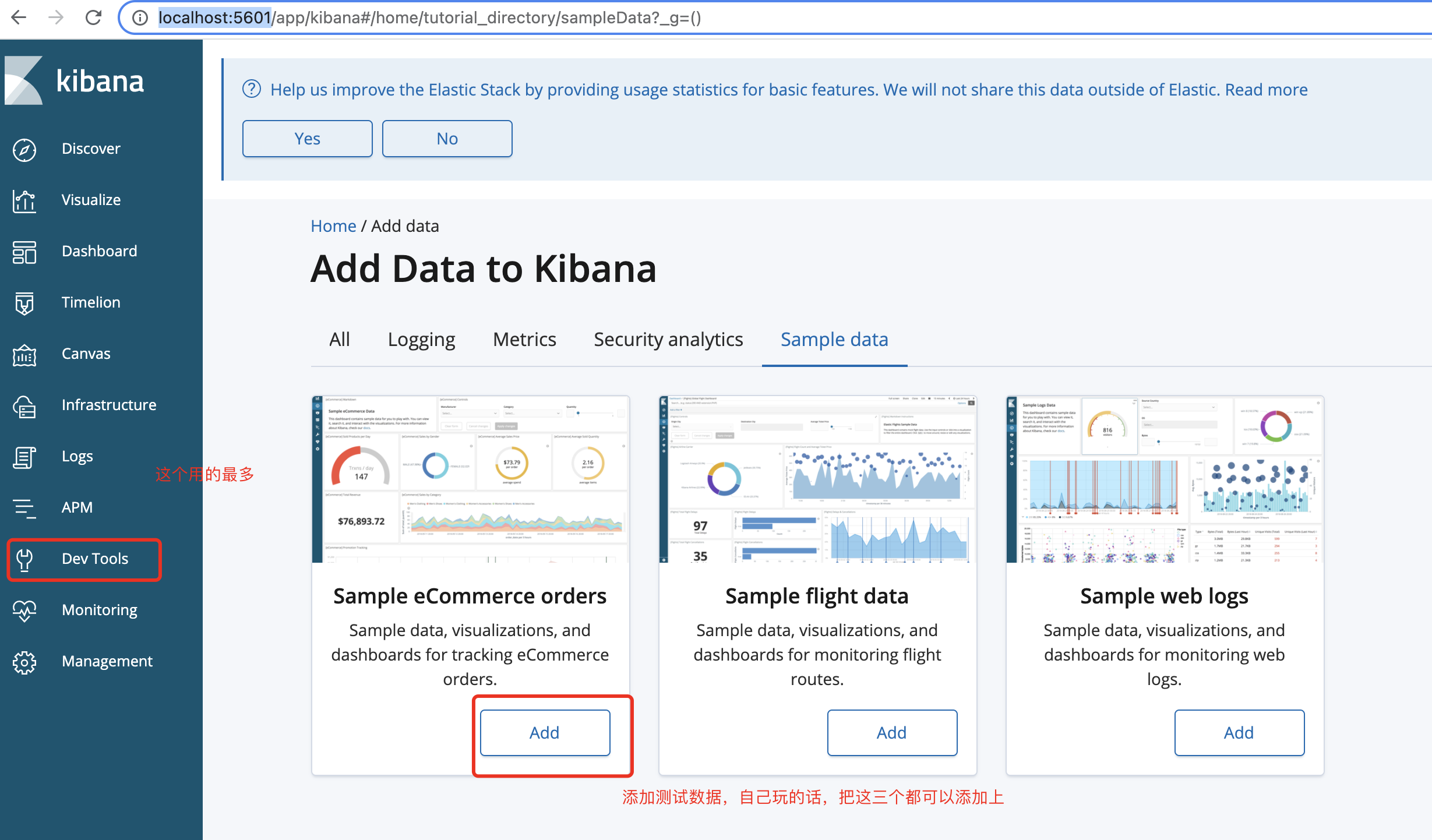Image resolution: width=1432 pixels, height=840 pixels.
Task: Click Yes to share usage statistics
Action: coord(307,138)
